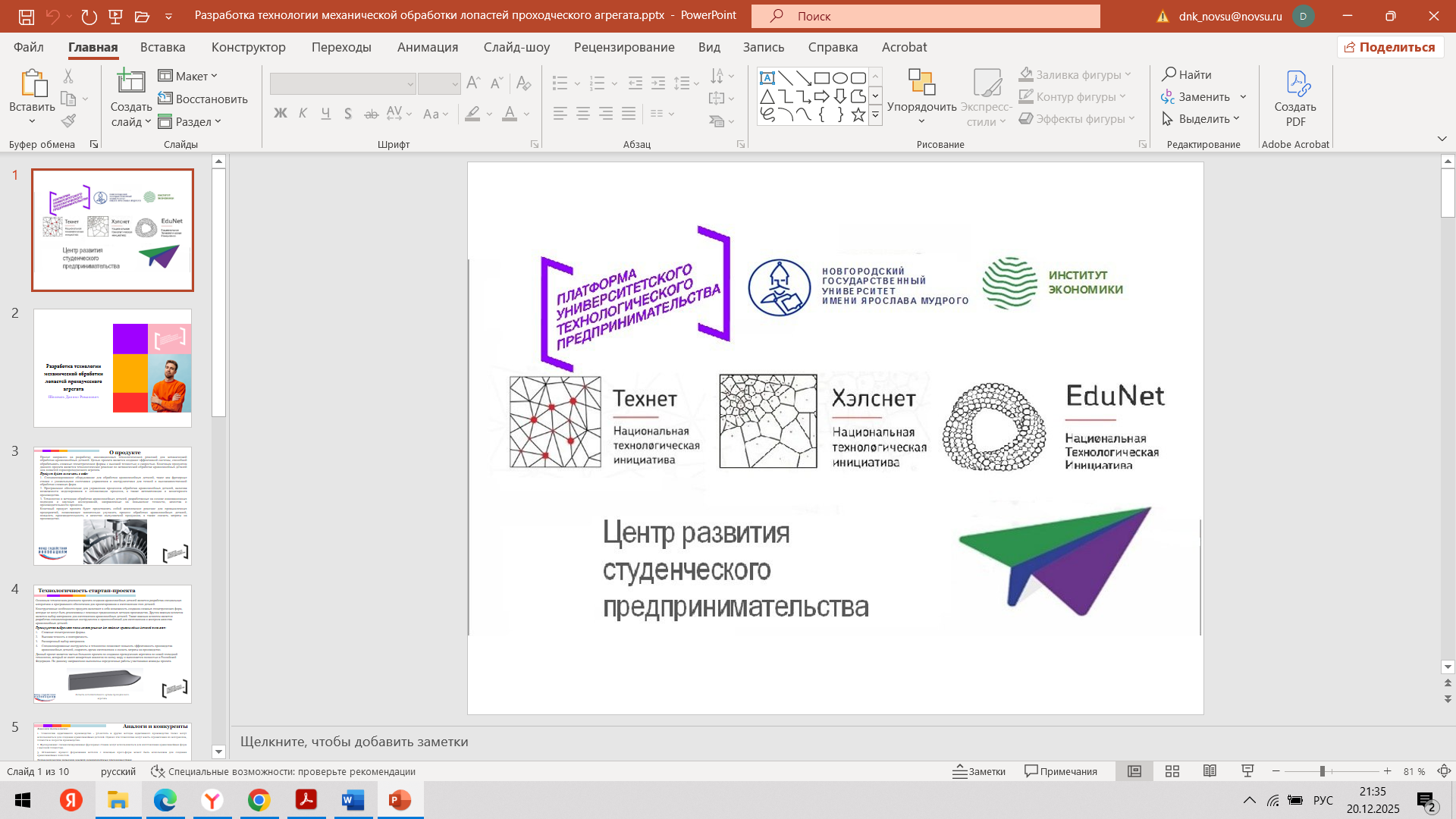Screen dimensions: 1456x819
Task: Open the font name combo box
Action: click(343, 83)
